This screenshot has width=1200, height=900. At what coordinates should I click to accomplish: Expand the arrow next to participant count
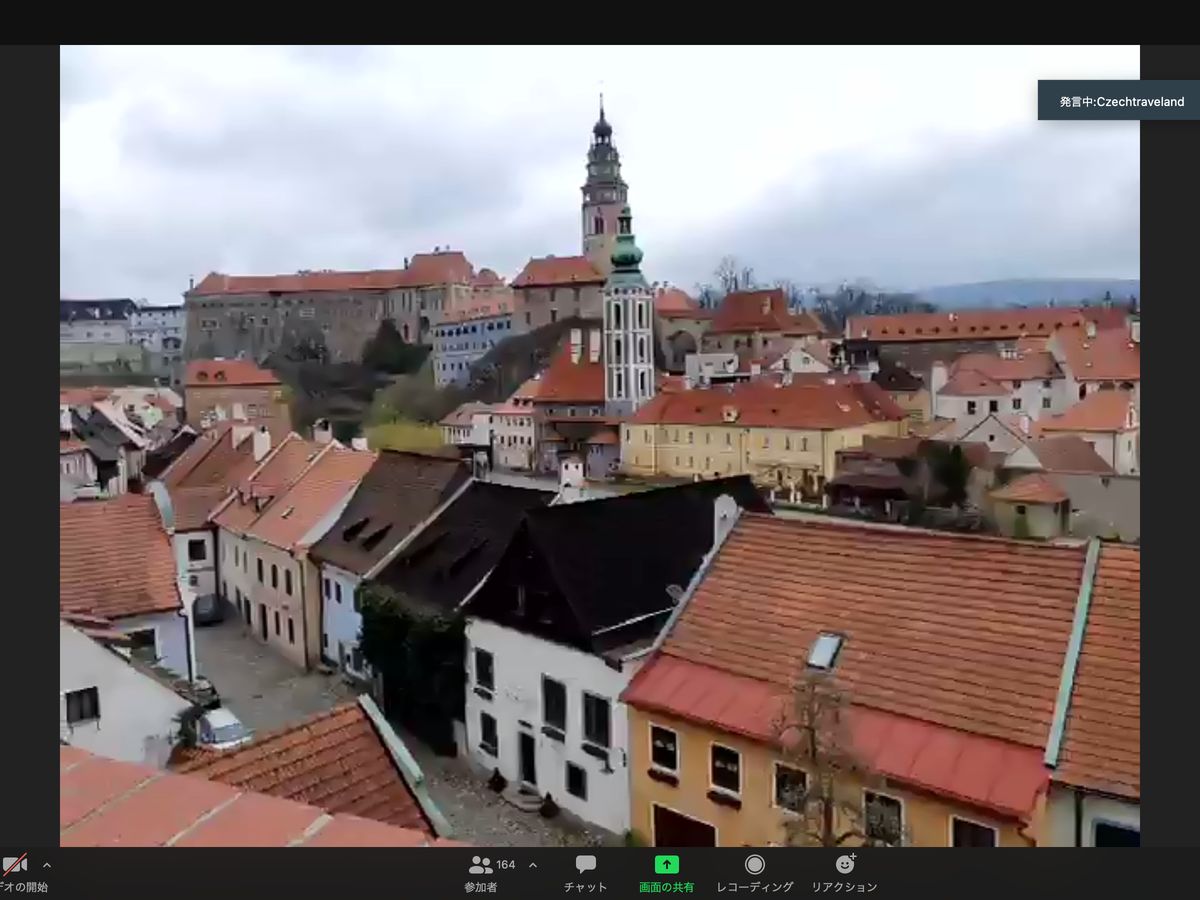pyautogui.click(x=532, y=865)
